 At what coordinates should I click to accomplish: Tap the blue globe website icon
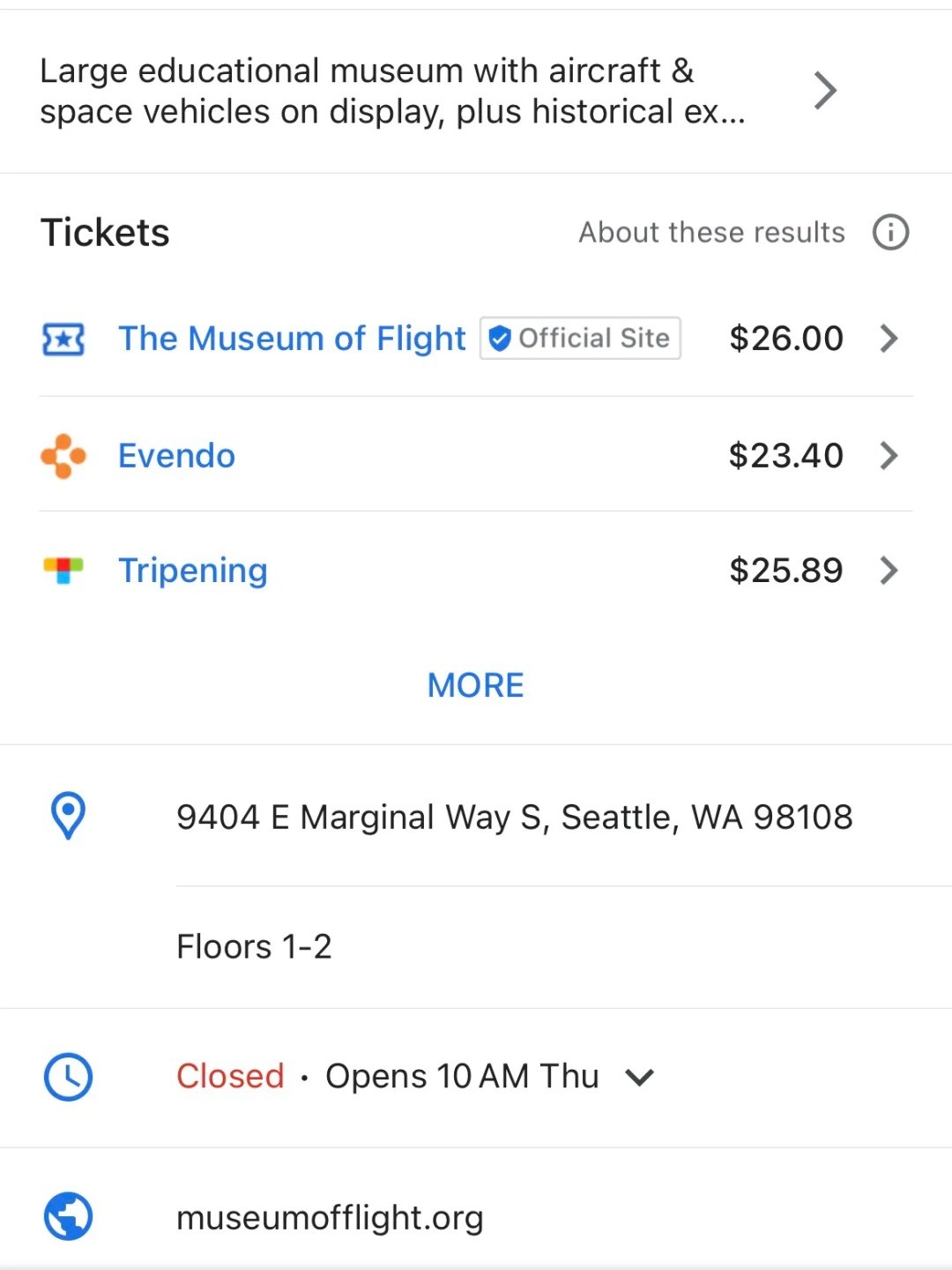[x=68, y=1216]
